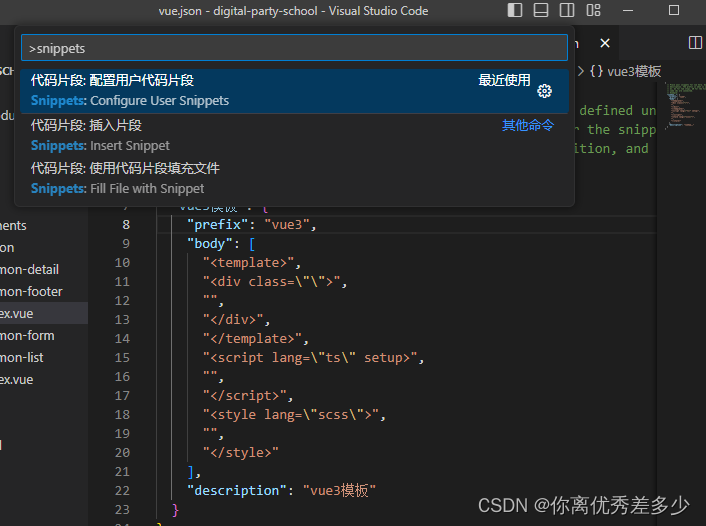Click the script lang ts setup string
The height and width of the screenshot is (526, 706).
click(310, 358)
